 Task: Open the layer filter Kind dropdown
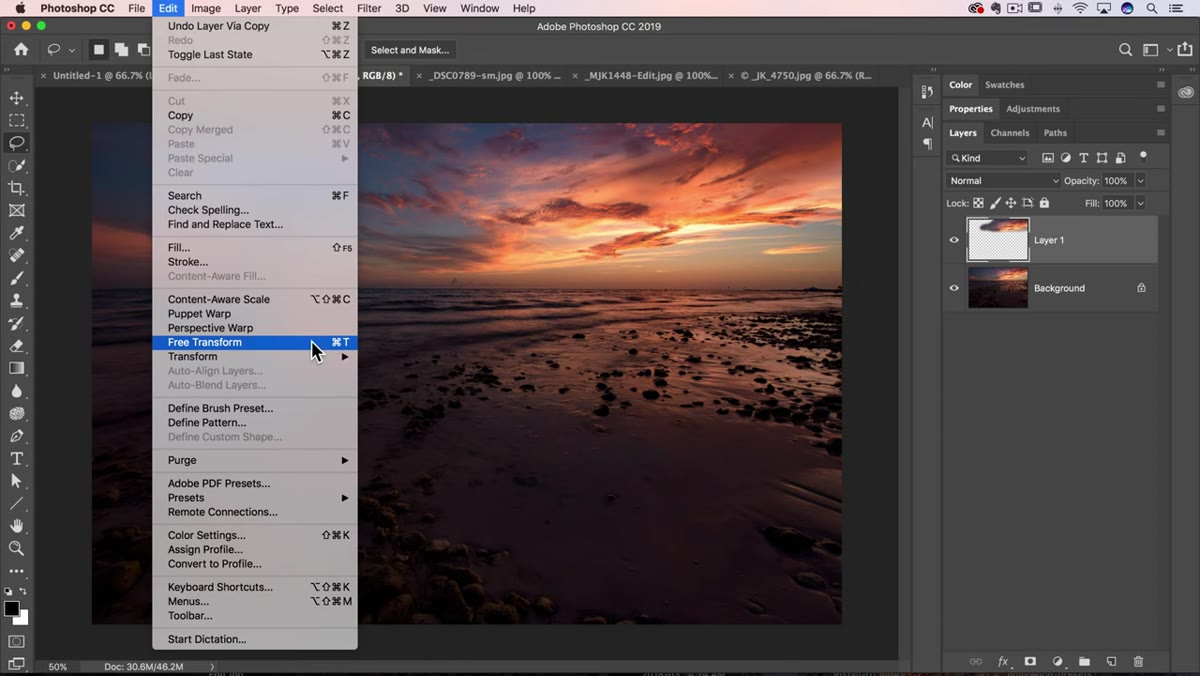(x=988, y=158)
